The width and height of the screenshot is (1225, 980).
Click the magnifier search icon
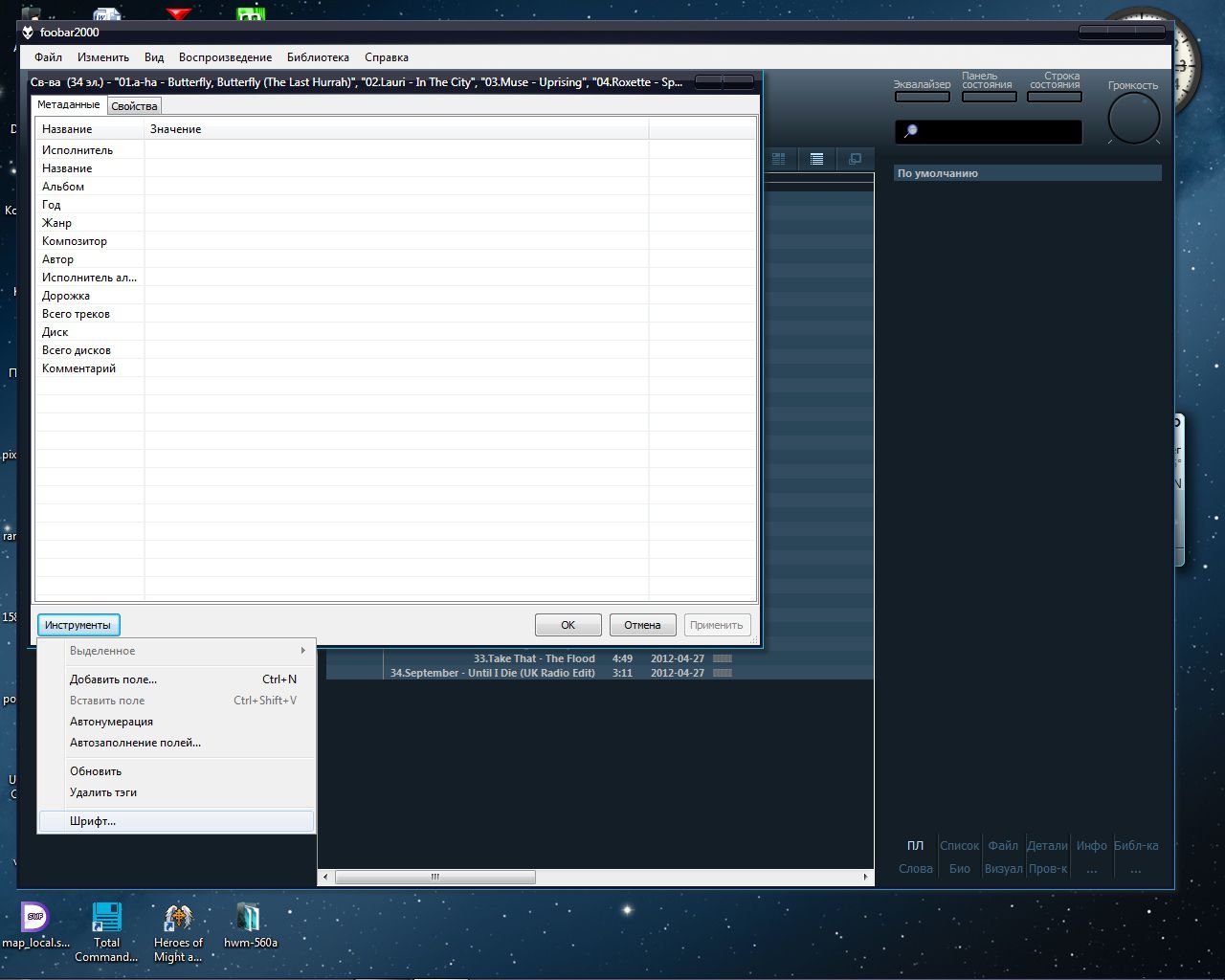pos(910,131)
